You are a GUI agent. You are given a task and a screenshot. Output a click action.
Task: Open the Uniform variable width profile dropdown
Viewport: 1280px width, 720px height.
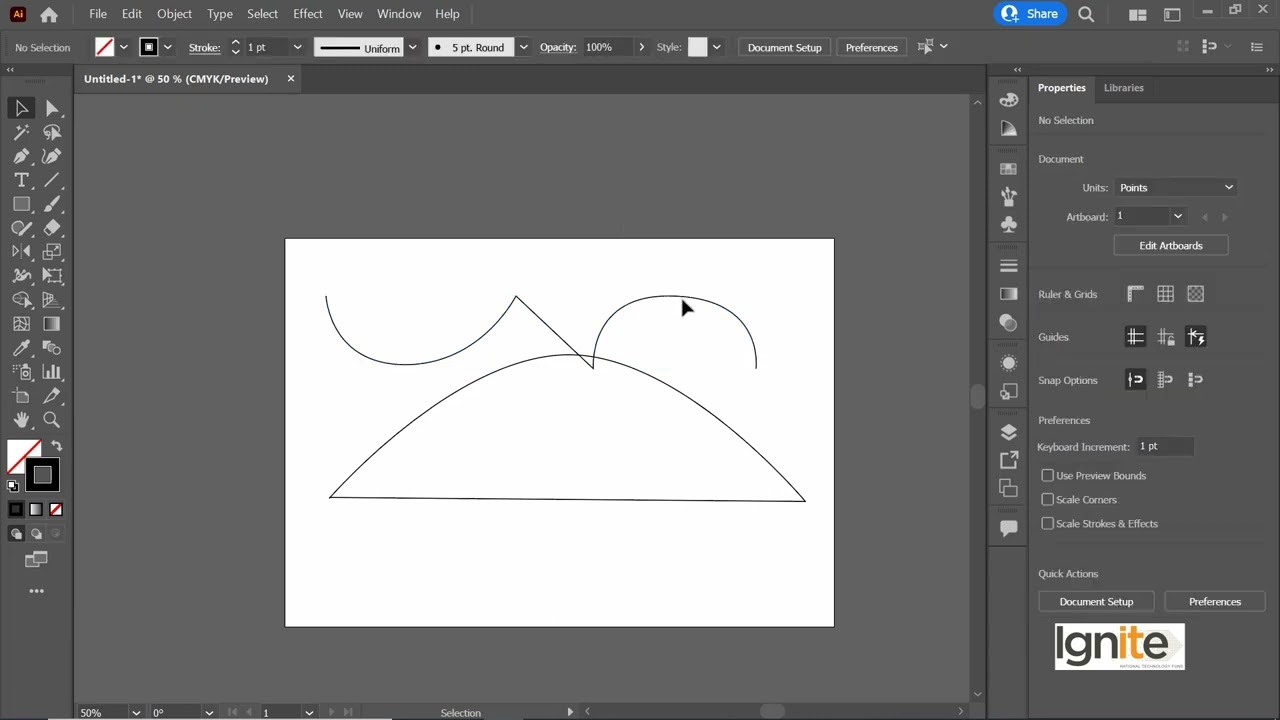(412, 47)
